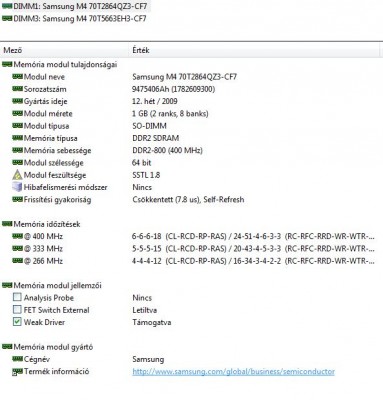
Task: Select the Memória modul gyártó group row
Action: tap(48, 347)
